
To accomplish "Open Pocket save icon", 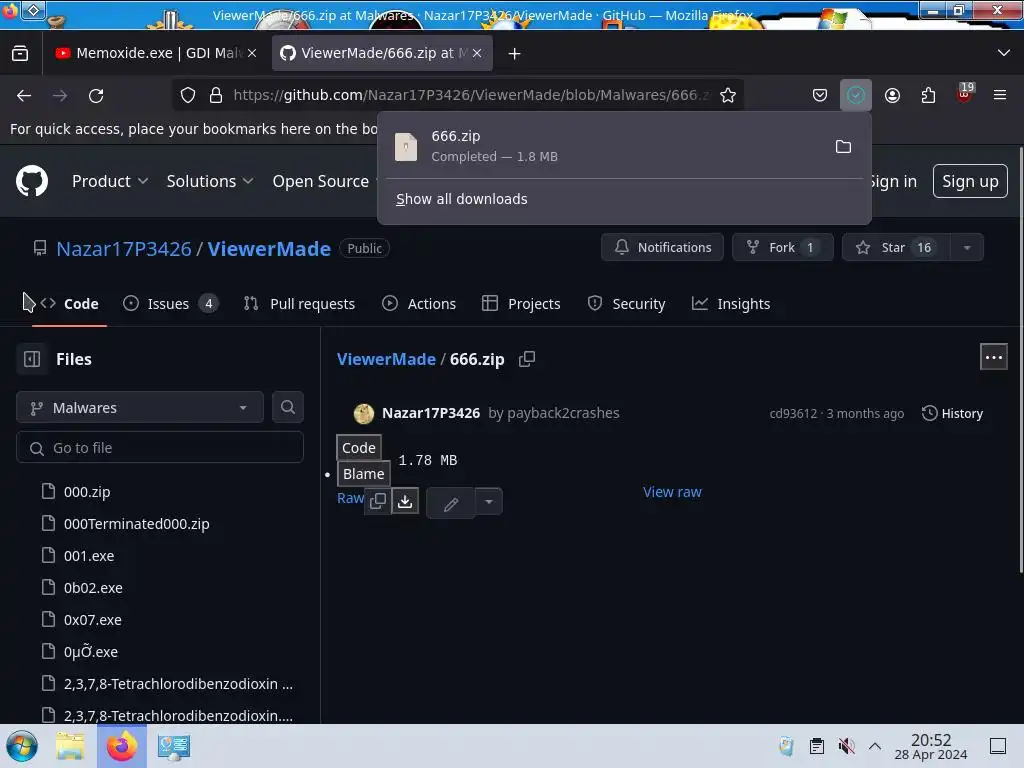I will coord(820,95).
